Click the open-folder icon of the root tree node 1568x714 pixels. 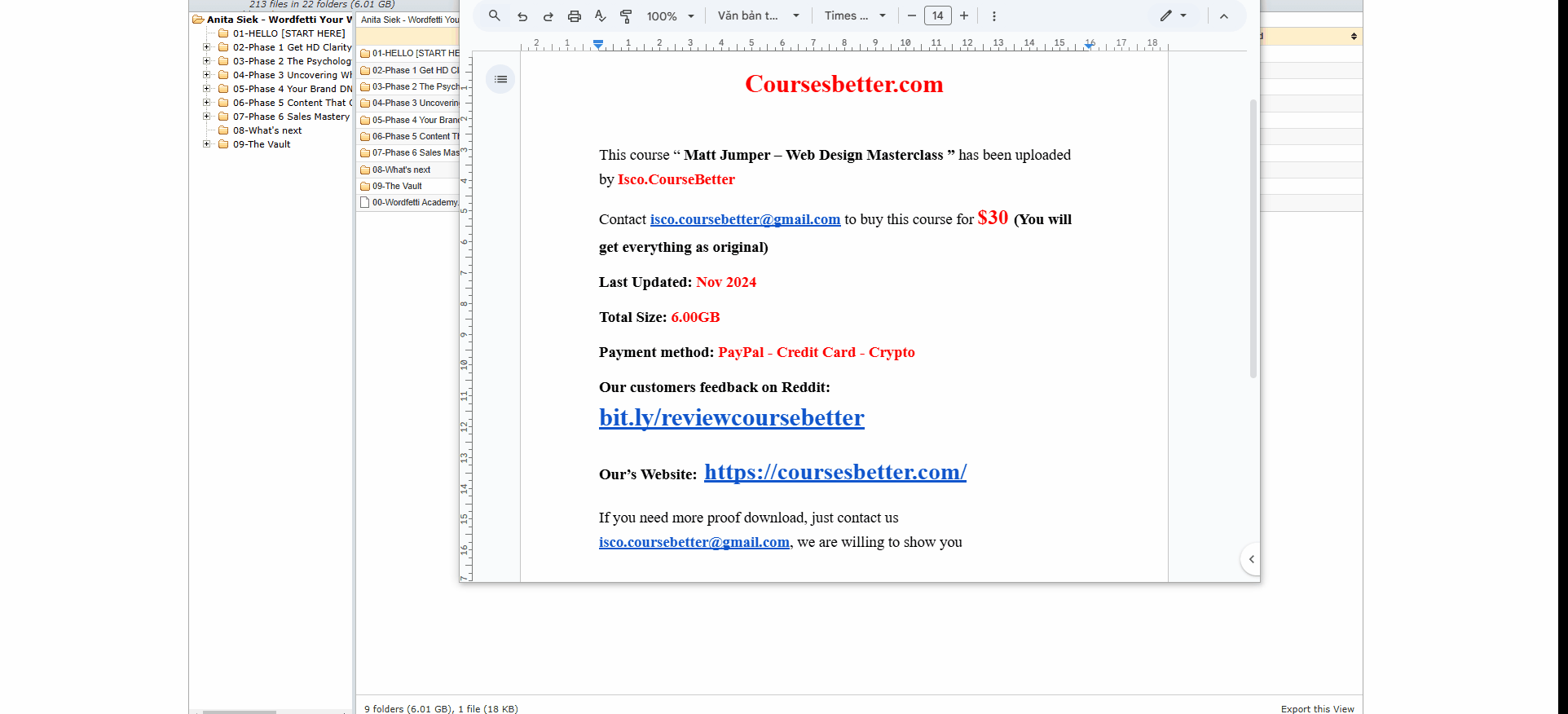pyautogui.click(x=198, y=20)
